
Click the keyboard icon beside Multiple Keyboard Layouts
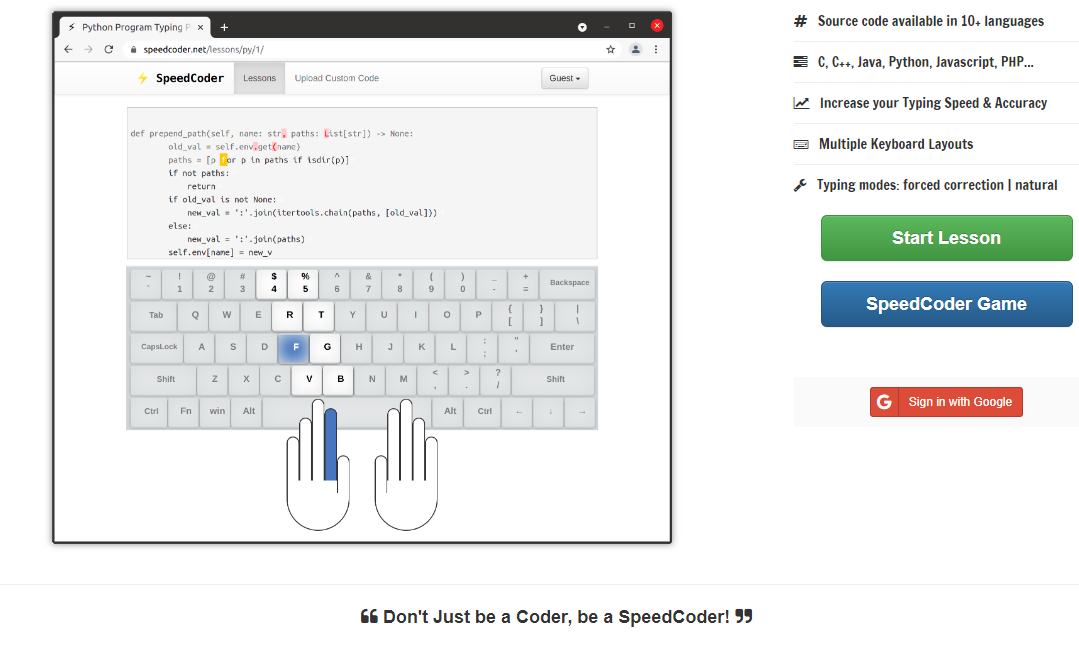click(801, 144)
